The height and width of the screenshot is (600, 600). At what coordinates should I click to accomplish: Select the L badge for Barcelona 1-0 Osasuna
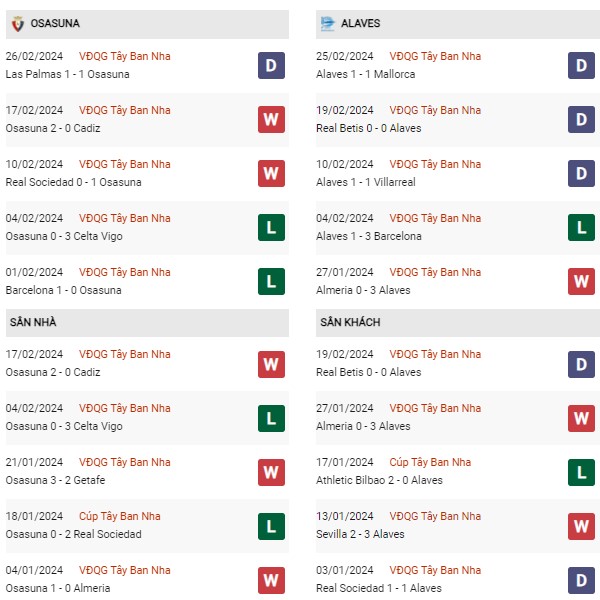(271, 282)
